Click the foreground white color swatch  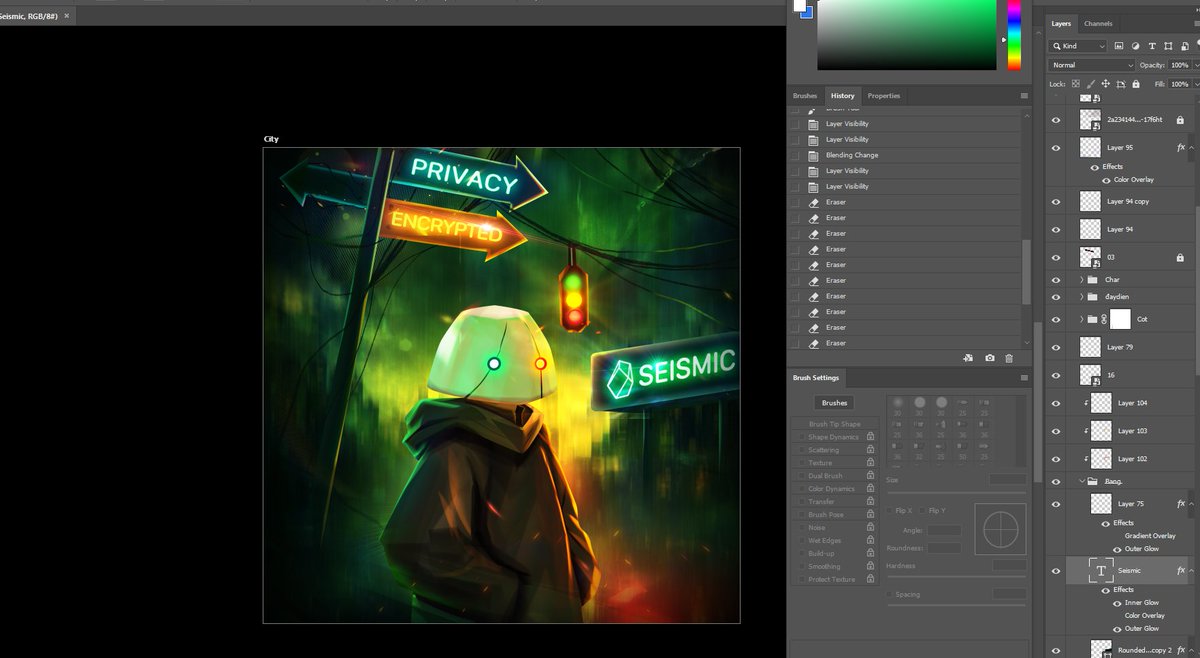click(799, 5)
